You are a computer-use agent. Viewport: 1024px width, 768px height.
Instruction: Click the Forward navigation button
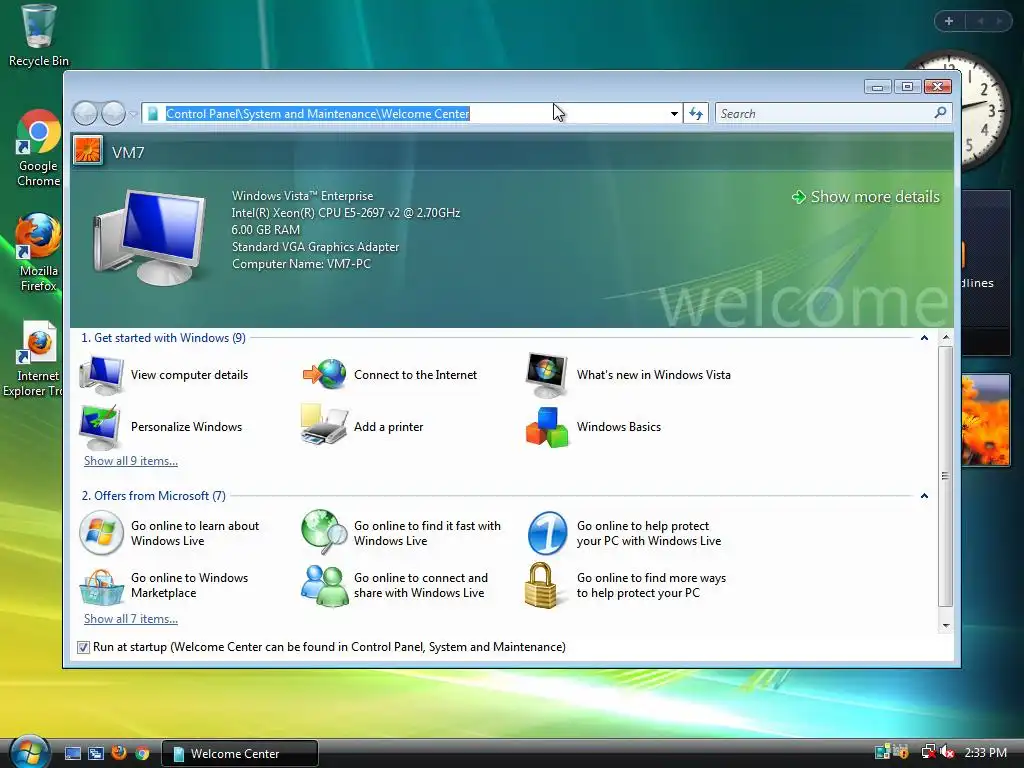coord(113,114)
